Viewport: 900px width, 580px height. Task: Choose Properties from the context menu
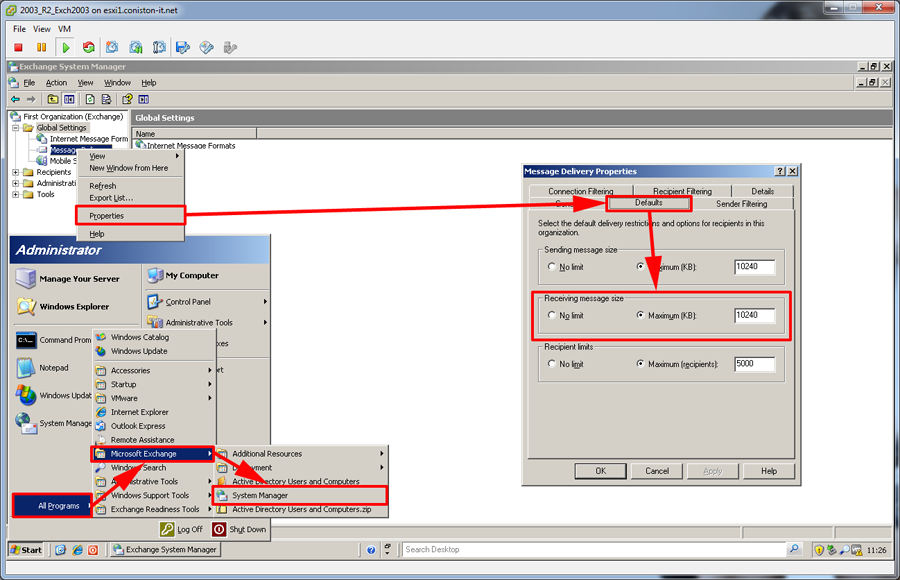(x=130, y=216)
